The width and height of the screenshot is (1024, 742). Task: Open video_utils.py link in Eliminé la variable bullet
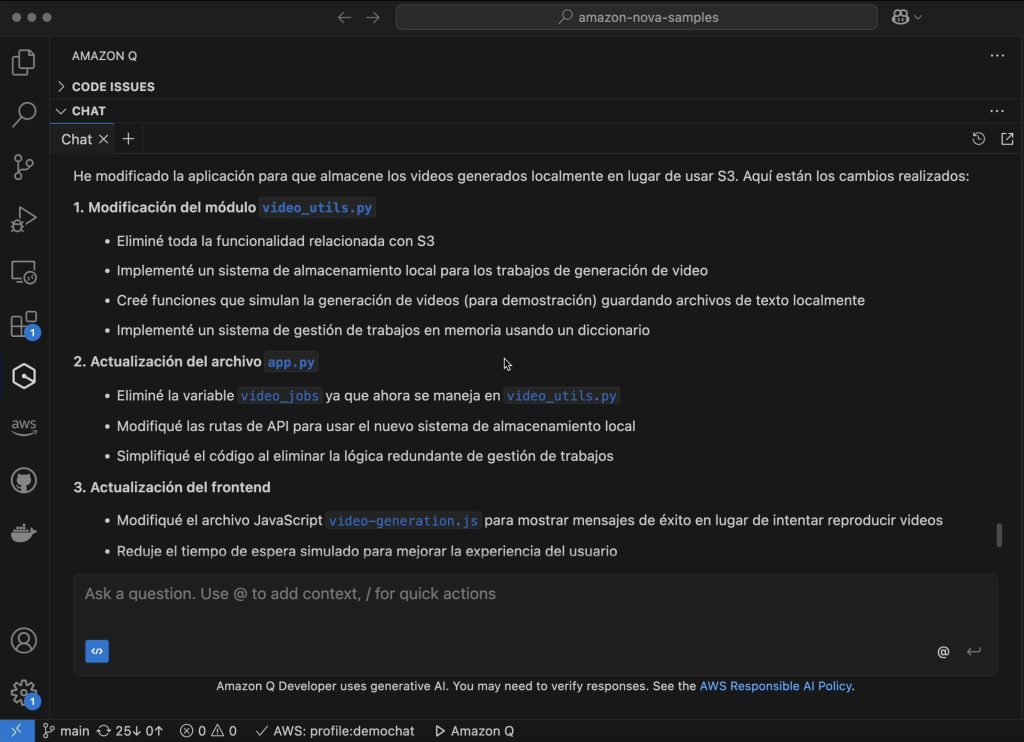tap(561, 396)
